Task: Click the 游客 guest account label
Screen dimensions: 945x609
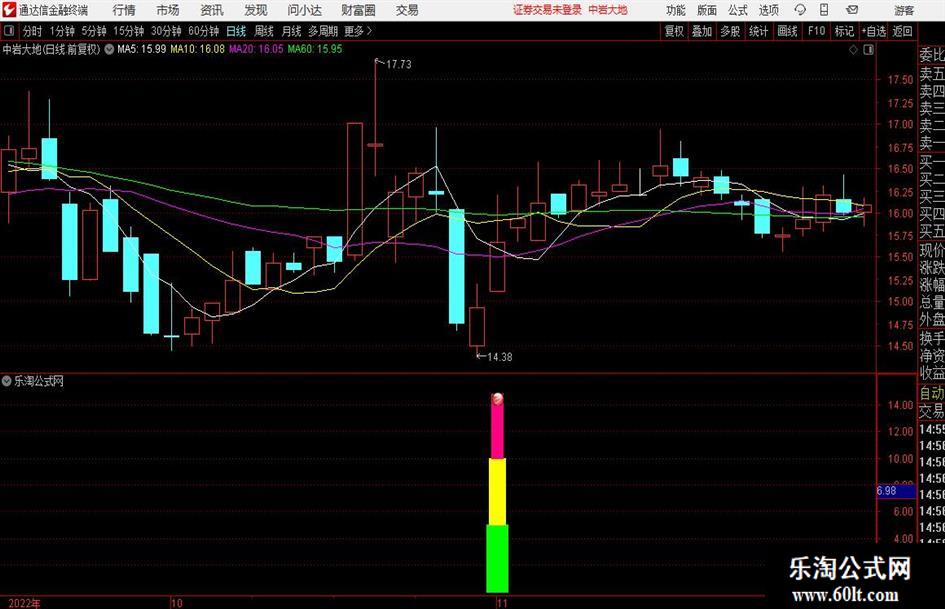Action: click(904, 10)
